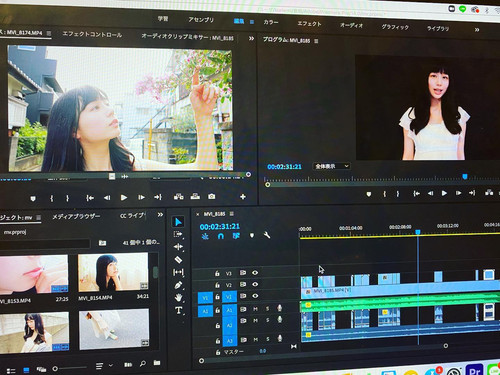Toggle lock on track V3
This screenshot has width=500, height=375.
(217, 273)
